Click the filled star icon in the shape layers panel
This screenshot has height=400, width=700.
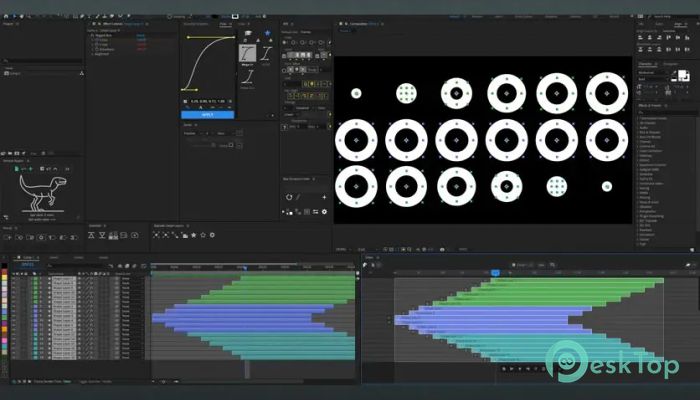(194, 235)
